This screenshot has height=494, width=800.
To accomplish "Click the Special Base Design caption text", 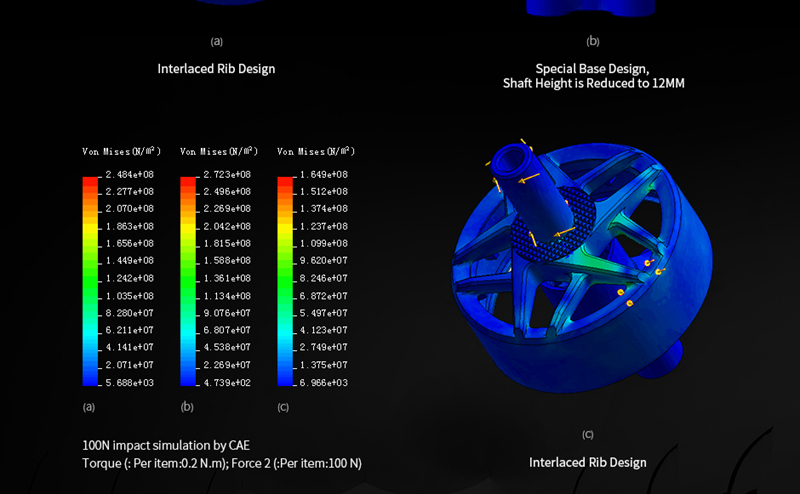I will [593, 69].
